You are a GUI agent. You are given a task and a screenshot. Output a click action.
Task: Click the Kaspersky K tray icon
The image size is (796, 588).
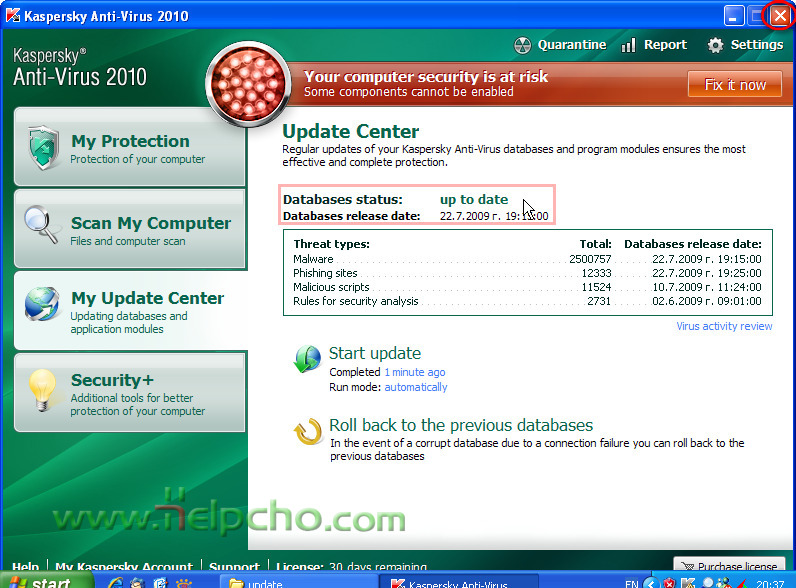click(x=688, y=583)
